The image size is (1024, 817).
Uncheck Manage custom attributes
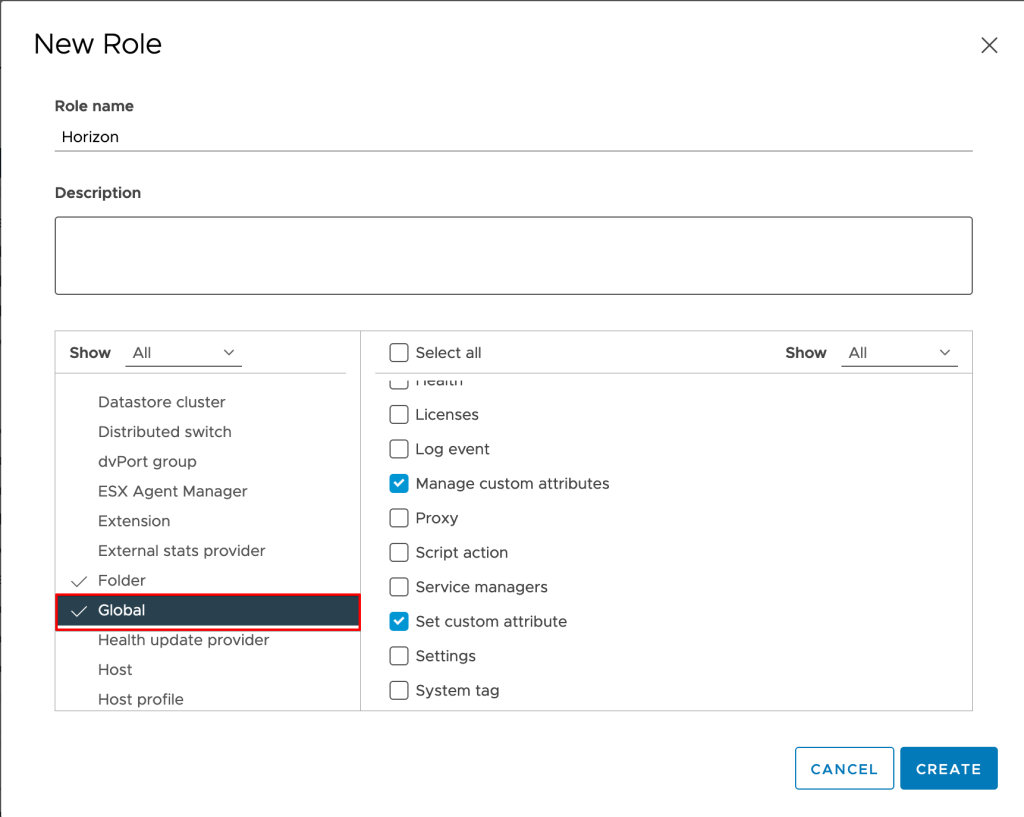coord(399,484)
